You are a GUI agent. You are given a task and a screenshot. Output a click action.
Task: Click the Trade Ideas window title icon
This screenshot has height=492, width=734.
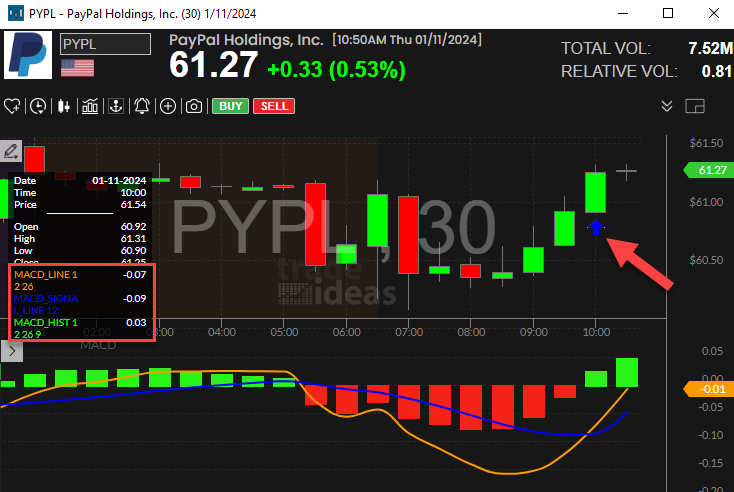(x=16, y=13)
